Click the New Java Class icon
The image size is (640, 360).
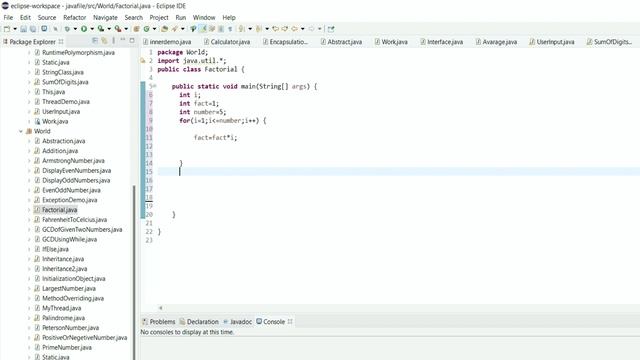point(147,29)
